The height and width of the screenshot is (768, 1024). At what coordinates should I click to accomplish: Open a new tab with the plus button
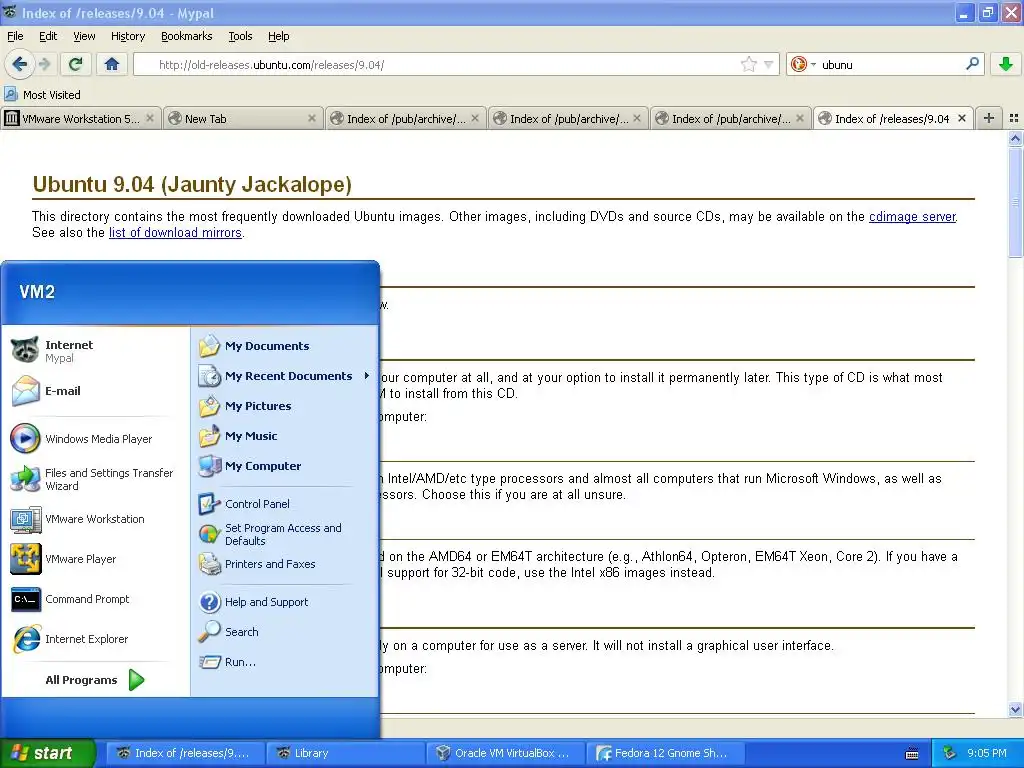989,118
